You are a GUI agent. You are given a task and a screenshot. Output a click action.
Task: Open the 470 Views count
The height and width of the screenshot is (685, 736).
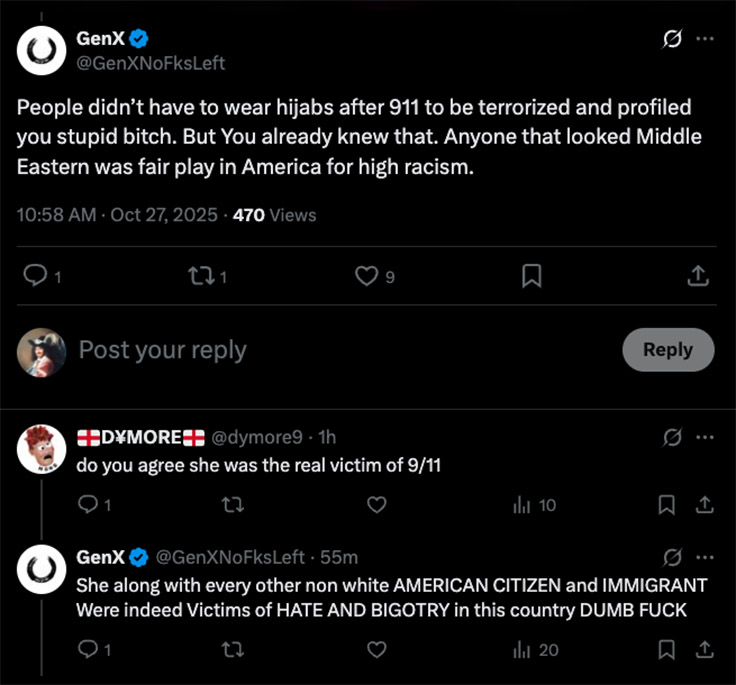tap(273, 214)
